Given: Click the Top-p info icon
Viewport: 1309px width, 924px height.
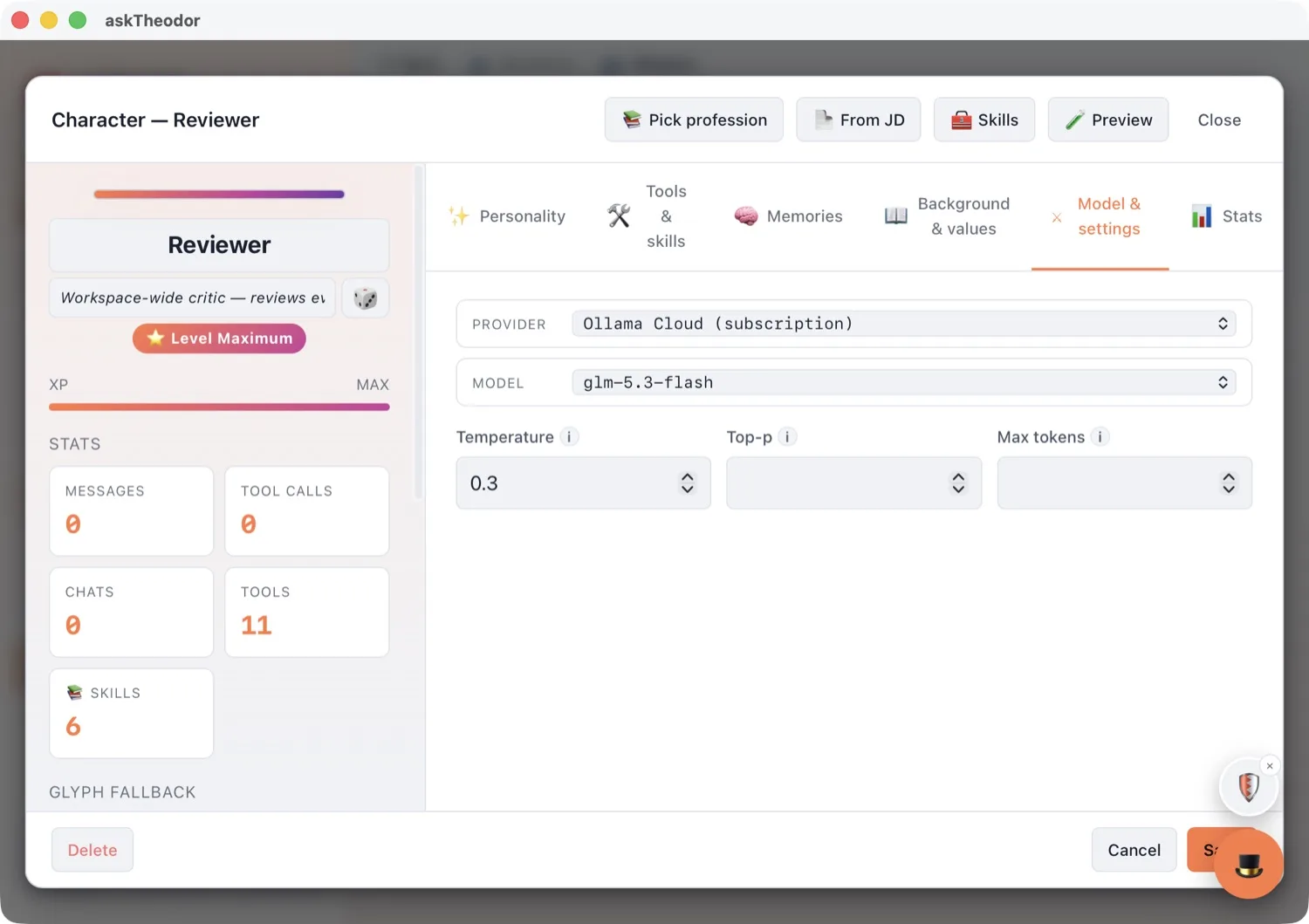Looking at the screenshot, I should (x=787, y=437).
